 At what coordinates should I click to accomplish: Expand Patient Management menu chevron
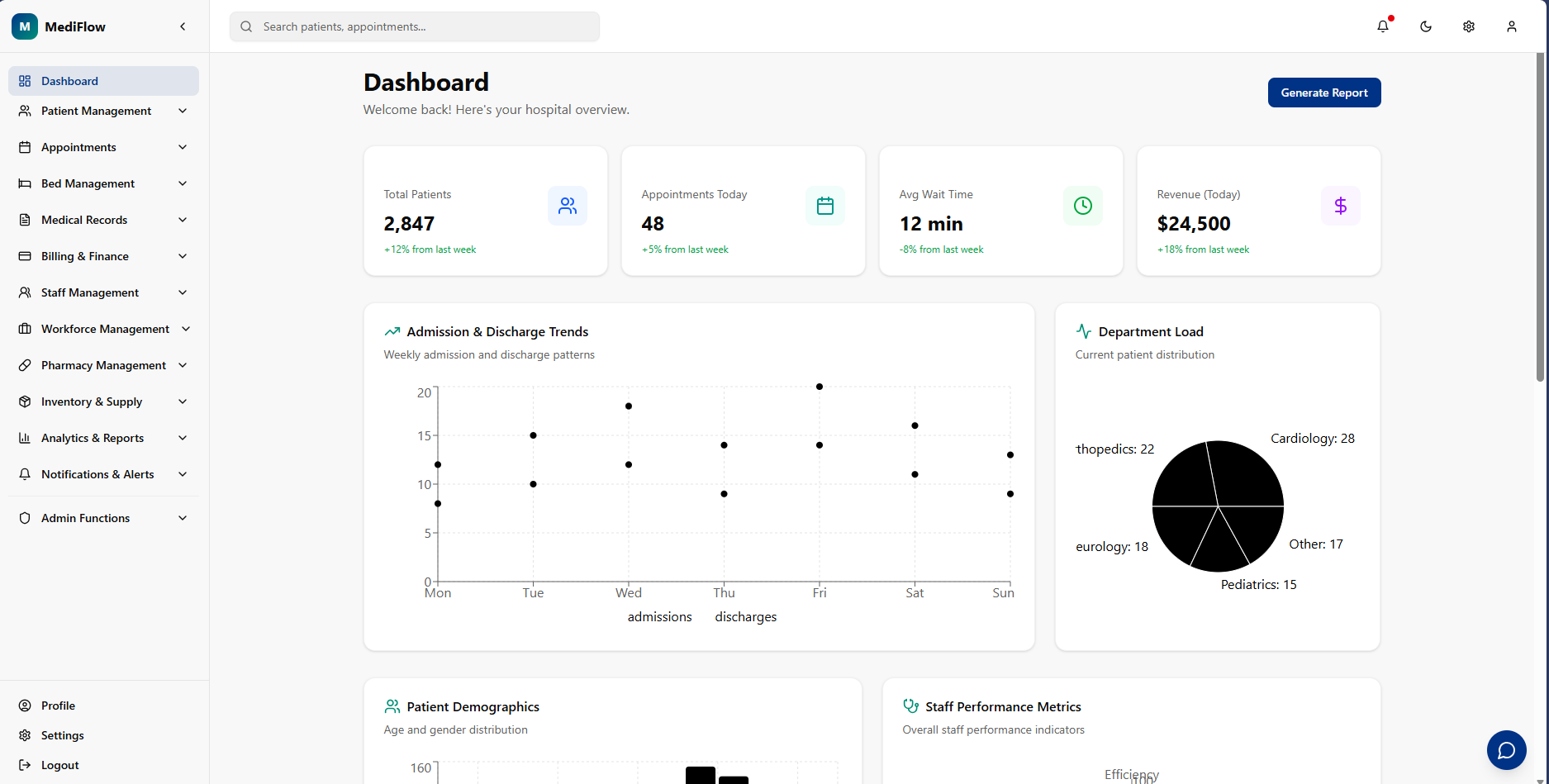183,111
